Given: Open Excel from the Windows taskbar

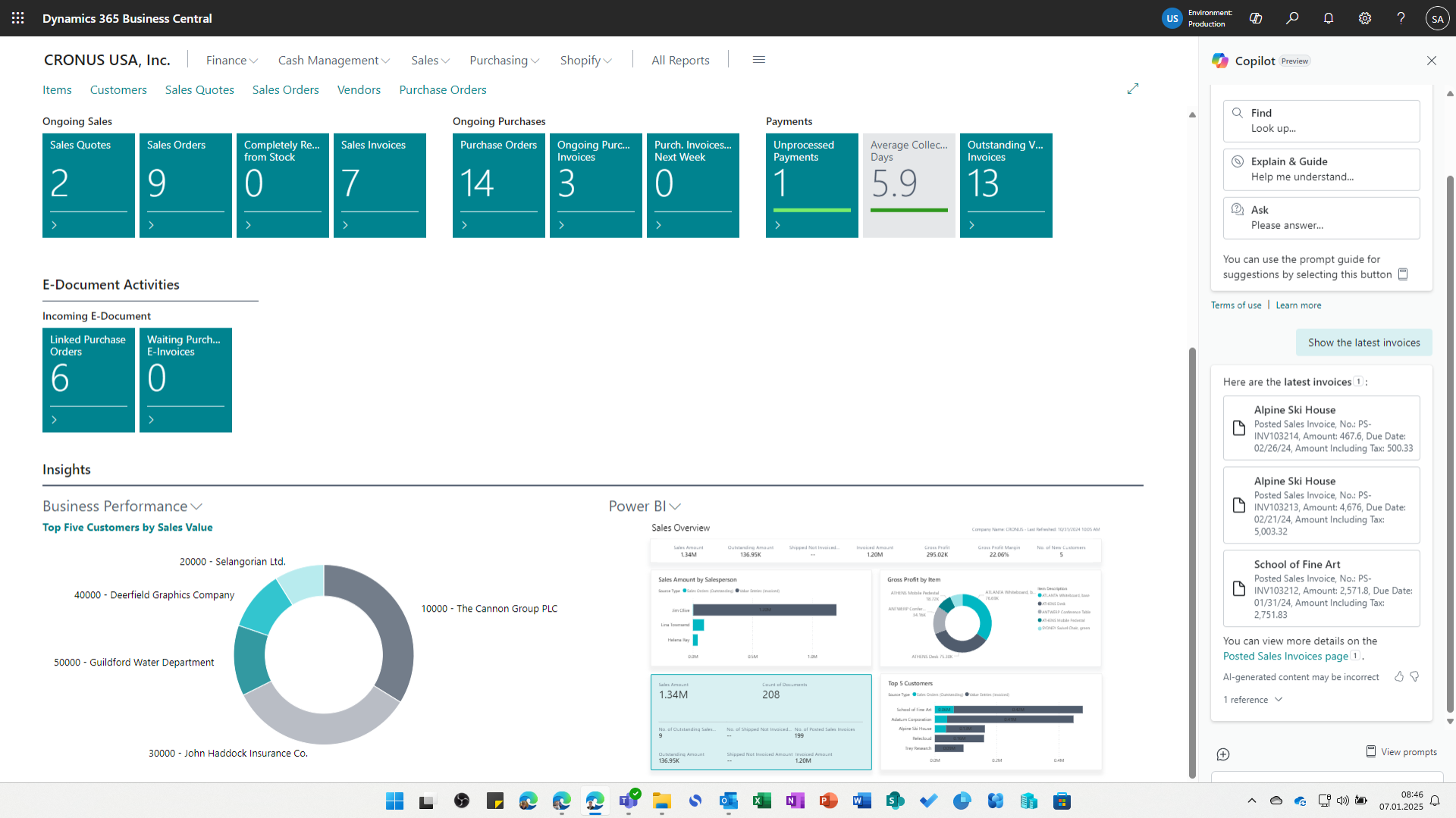Looking at the screenshot, I should tap(761, 801).
